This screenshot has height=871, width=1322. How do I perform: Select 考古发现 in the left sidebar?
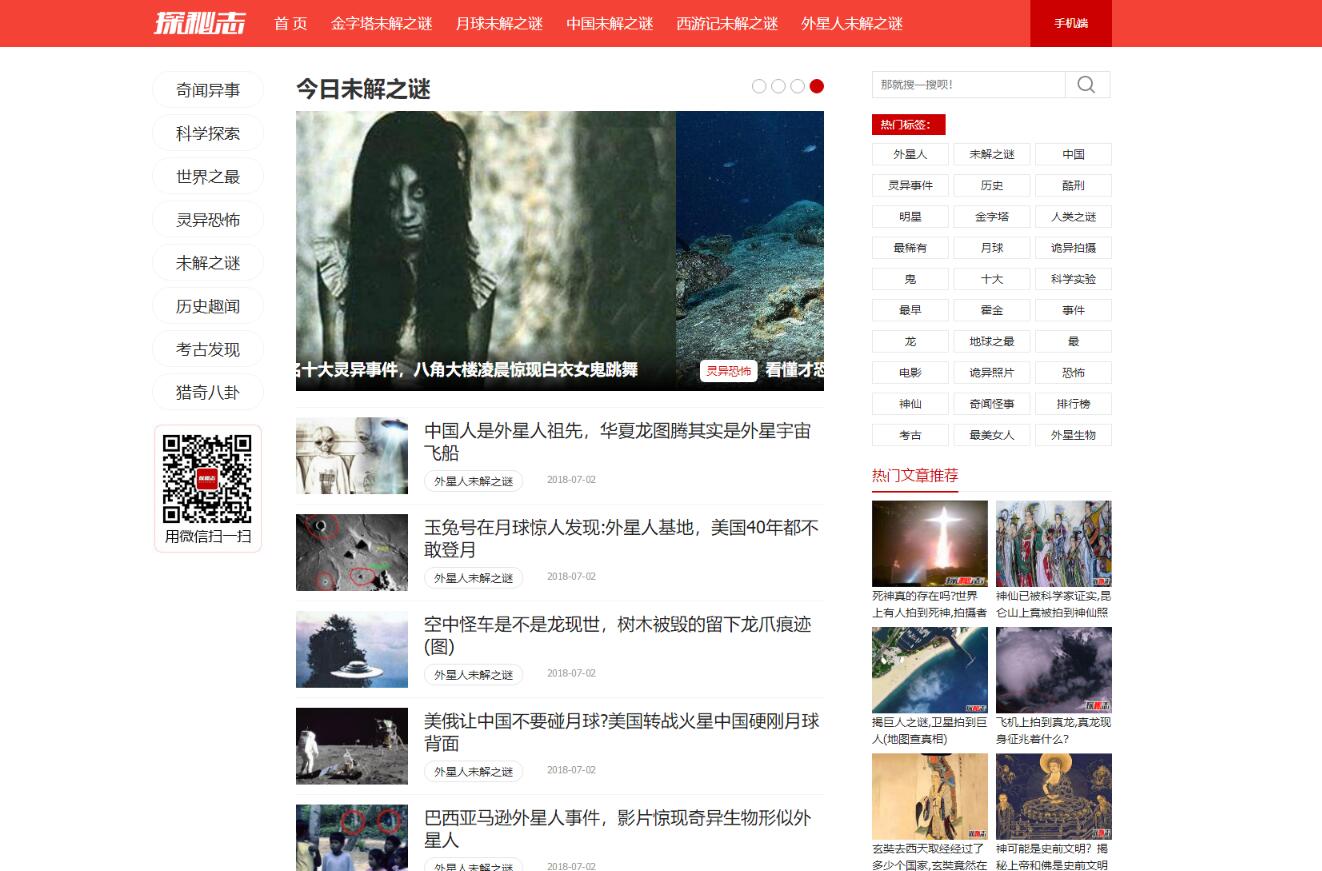pos(207,348)
